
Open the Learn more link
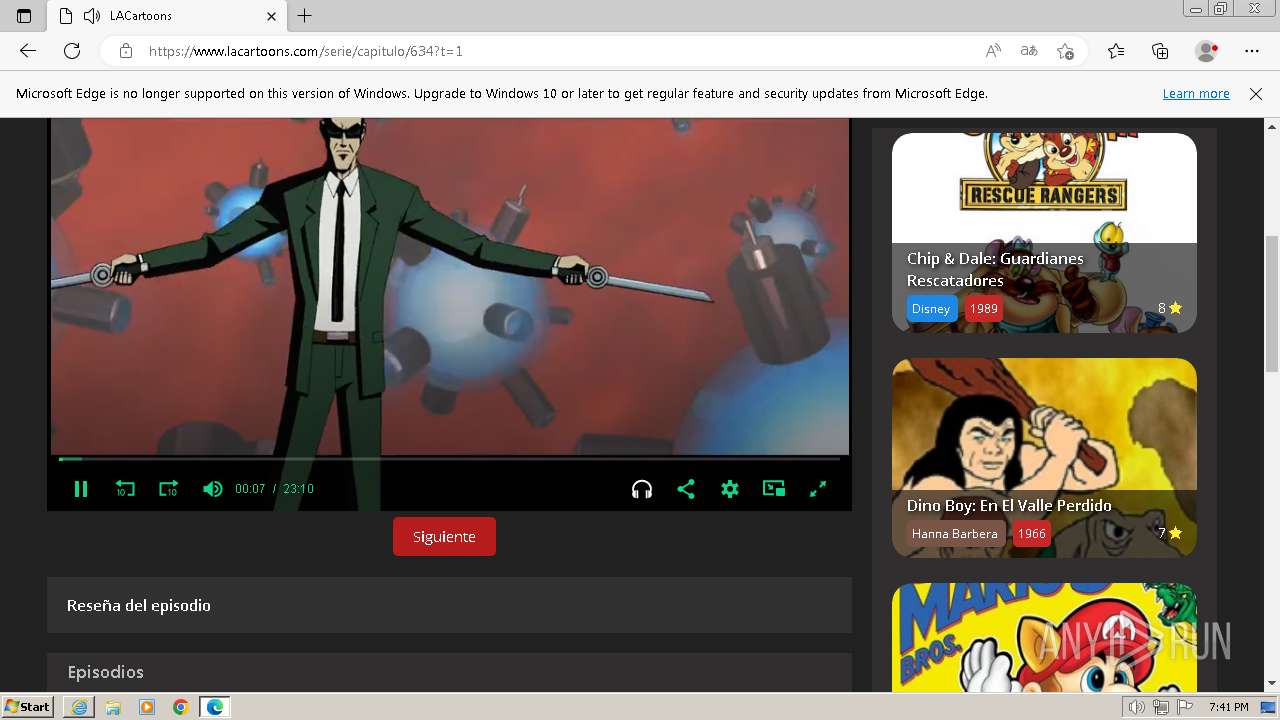point(1196,93)
